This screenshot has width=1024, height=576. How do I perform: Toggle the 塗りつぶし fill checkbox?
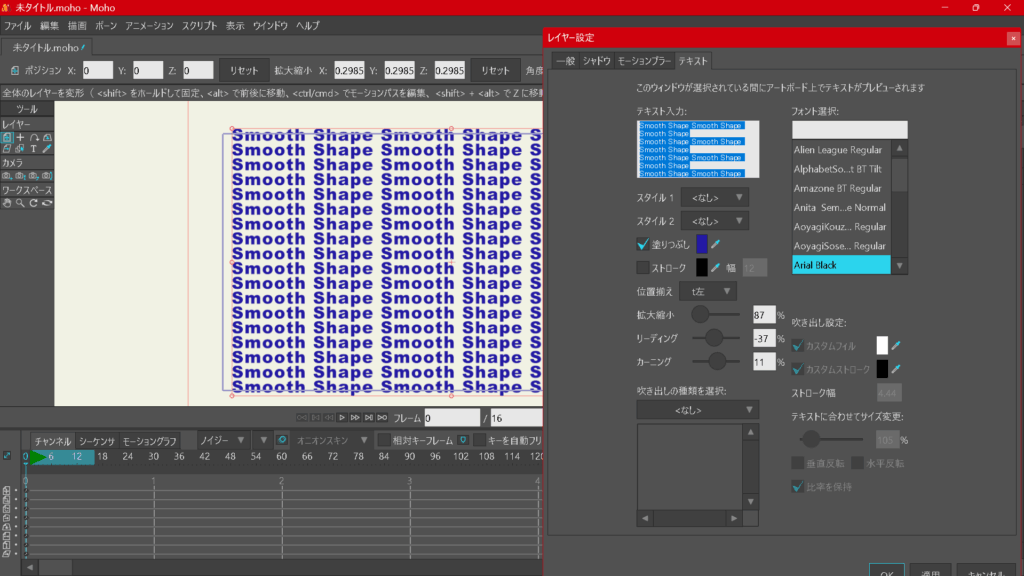[x=643, y=243]
